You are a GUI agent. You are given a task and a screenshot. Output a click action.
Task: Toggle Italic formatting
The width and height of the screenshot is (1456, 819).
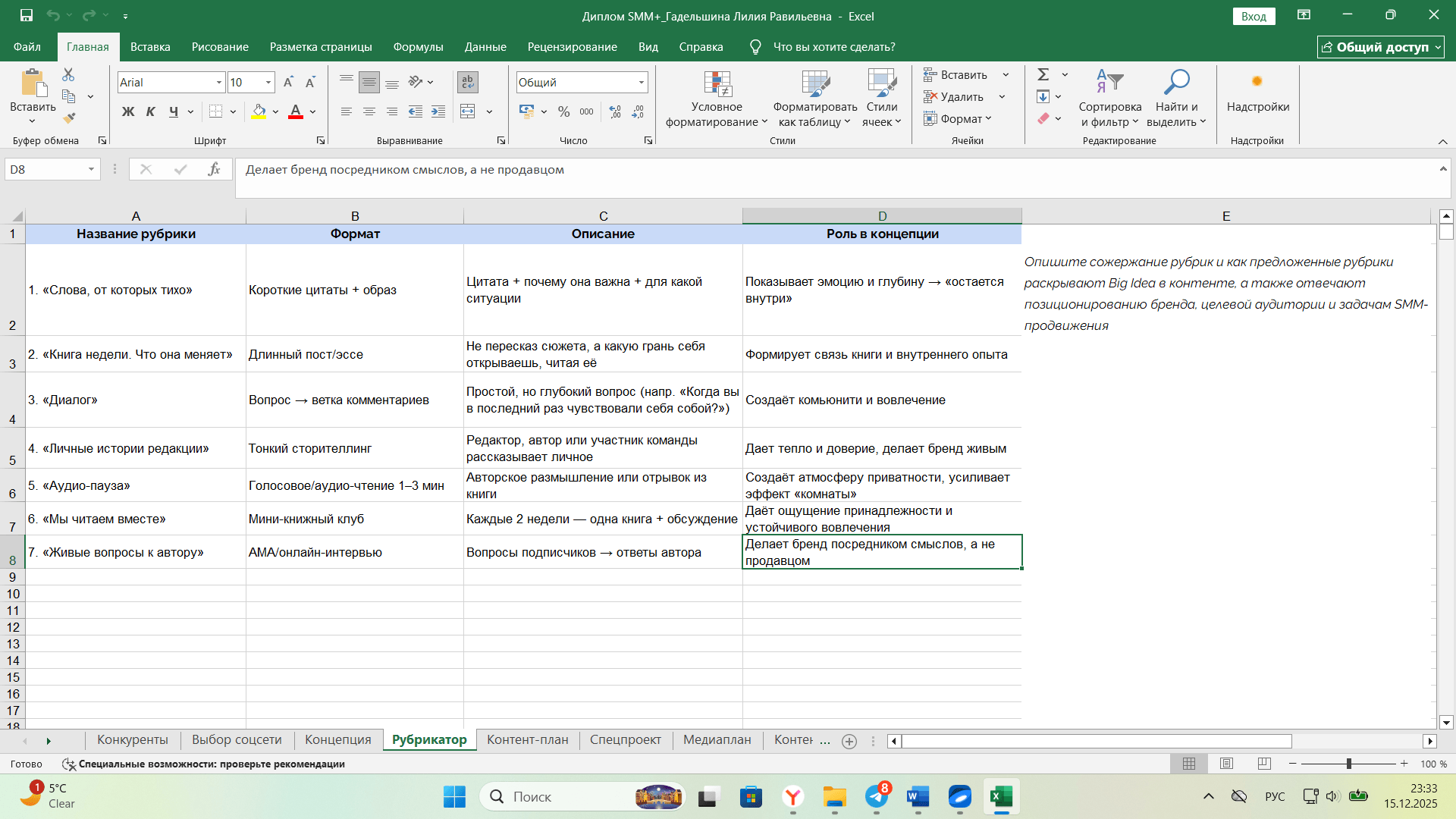point(151,111)
